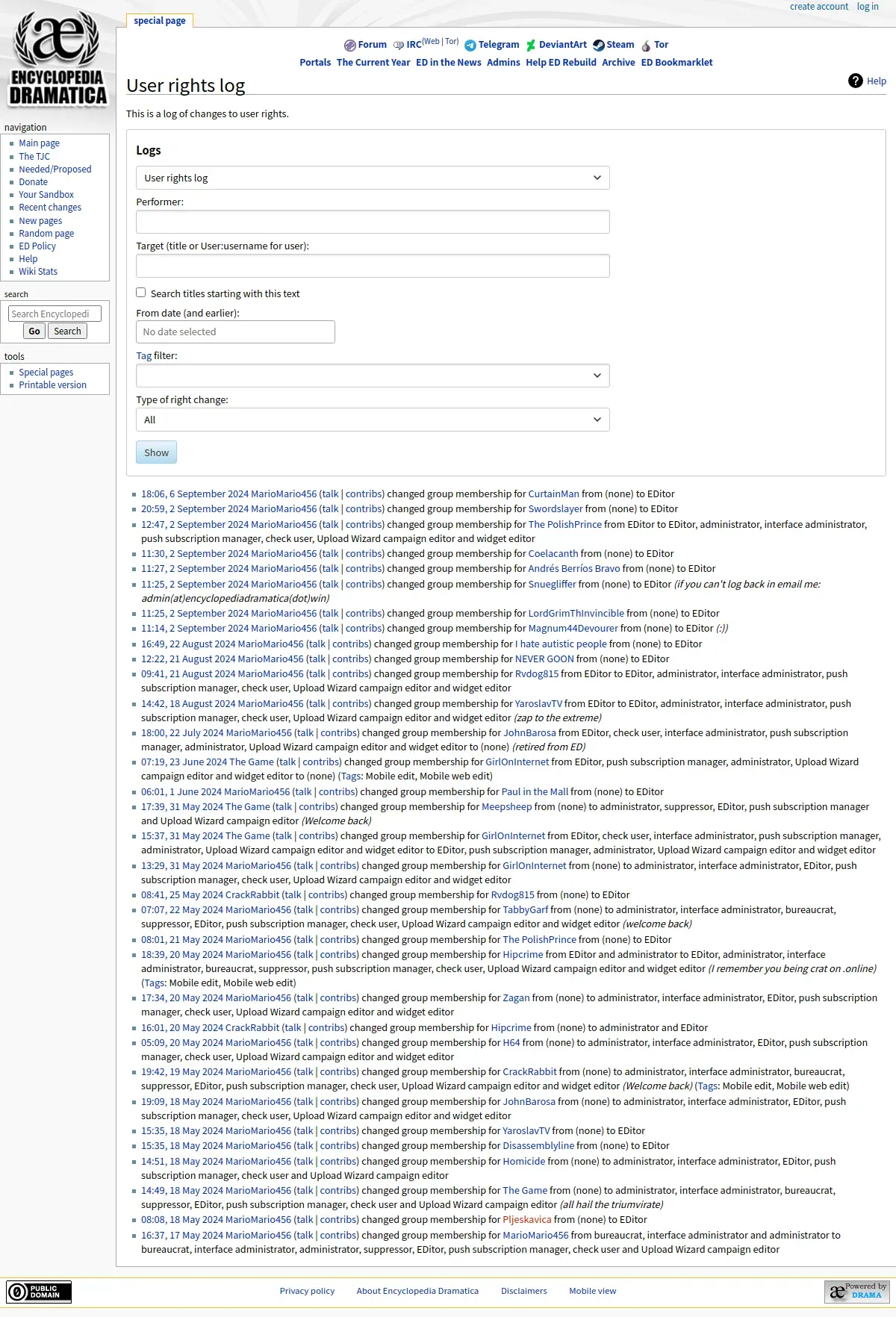Open 'Recent changes' navigation link
The image size is (896, 1317).
tap(50, 208)
